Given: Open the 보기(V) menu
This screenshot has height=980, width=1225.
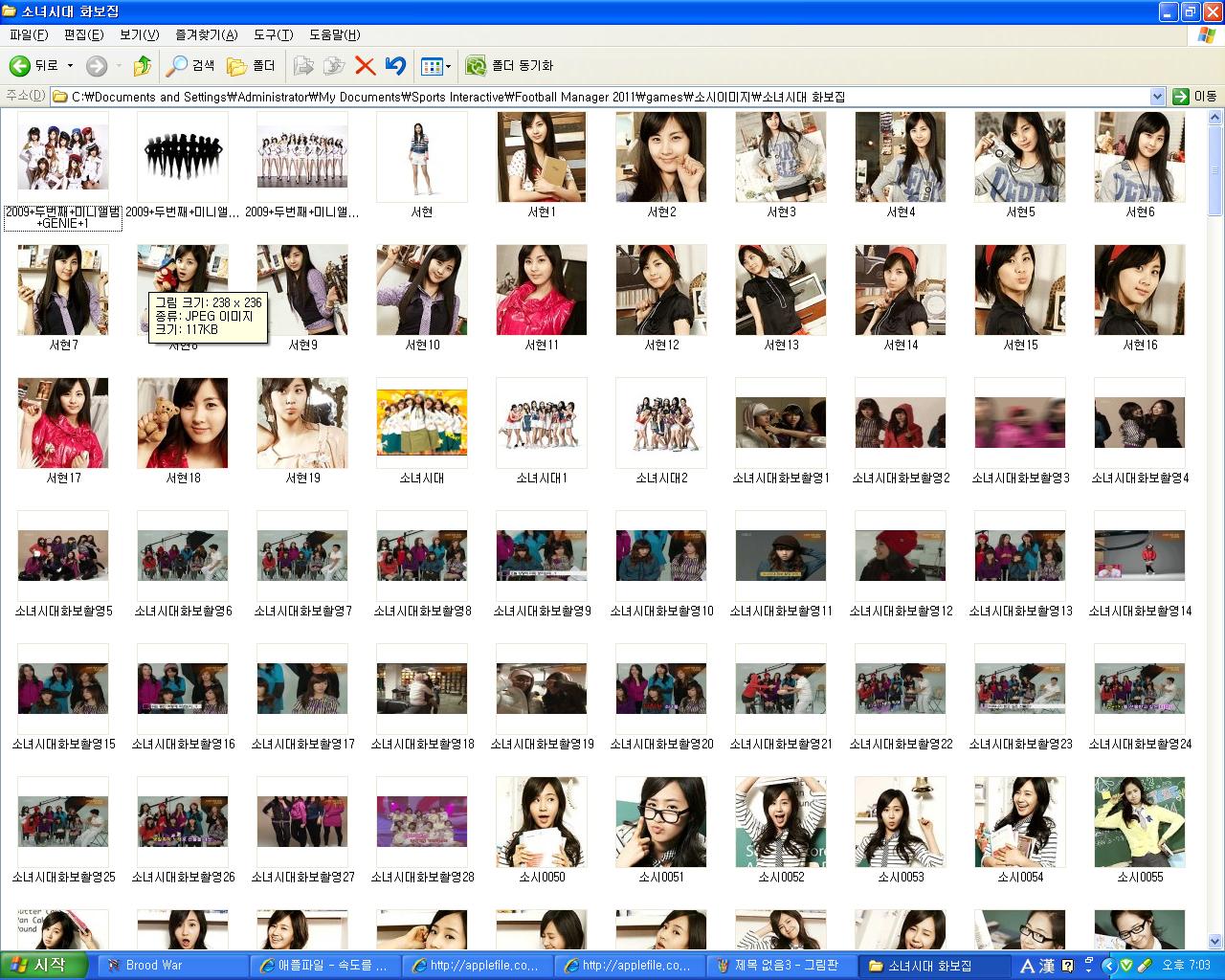Looking at the screenshot, I should pos(139,35).
